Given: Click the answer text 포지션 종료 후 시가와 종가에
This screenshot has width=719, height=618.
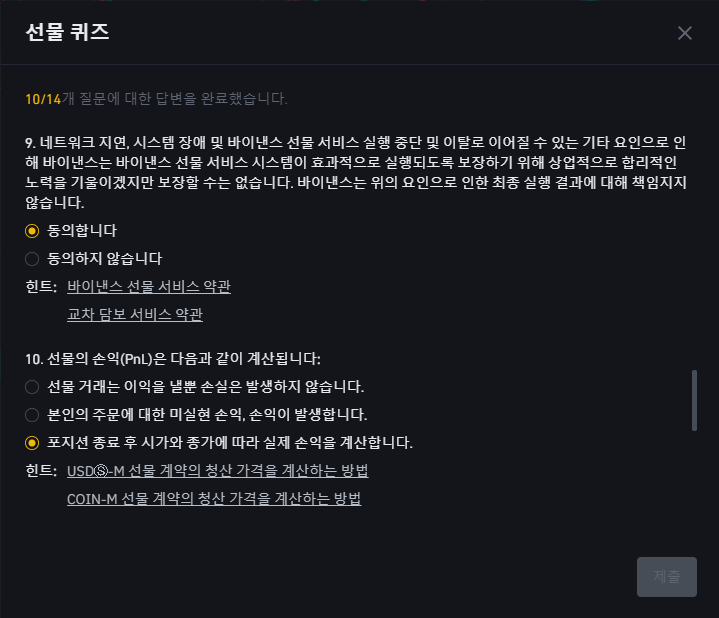Looking at the screenshot, I should pyautogui.click(x=230, y=443).
